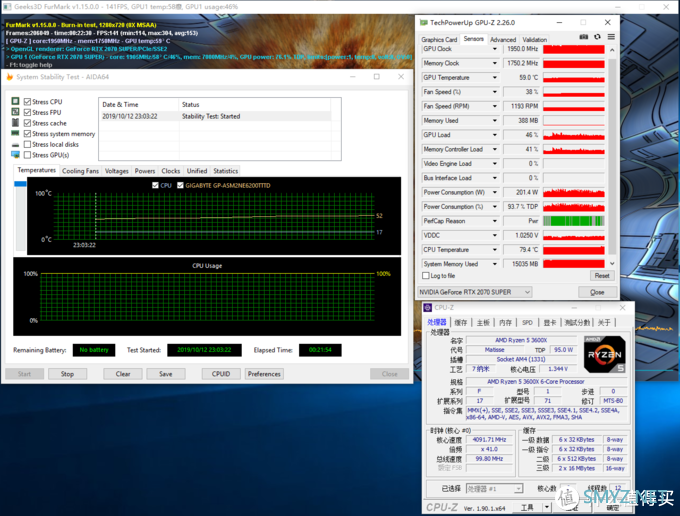The width and height of the screenshot is (680, 516).
Task: Switch to the Statistics tab
Action: (226, 171)
